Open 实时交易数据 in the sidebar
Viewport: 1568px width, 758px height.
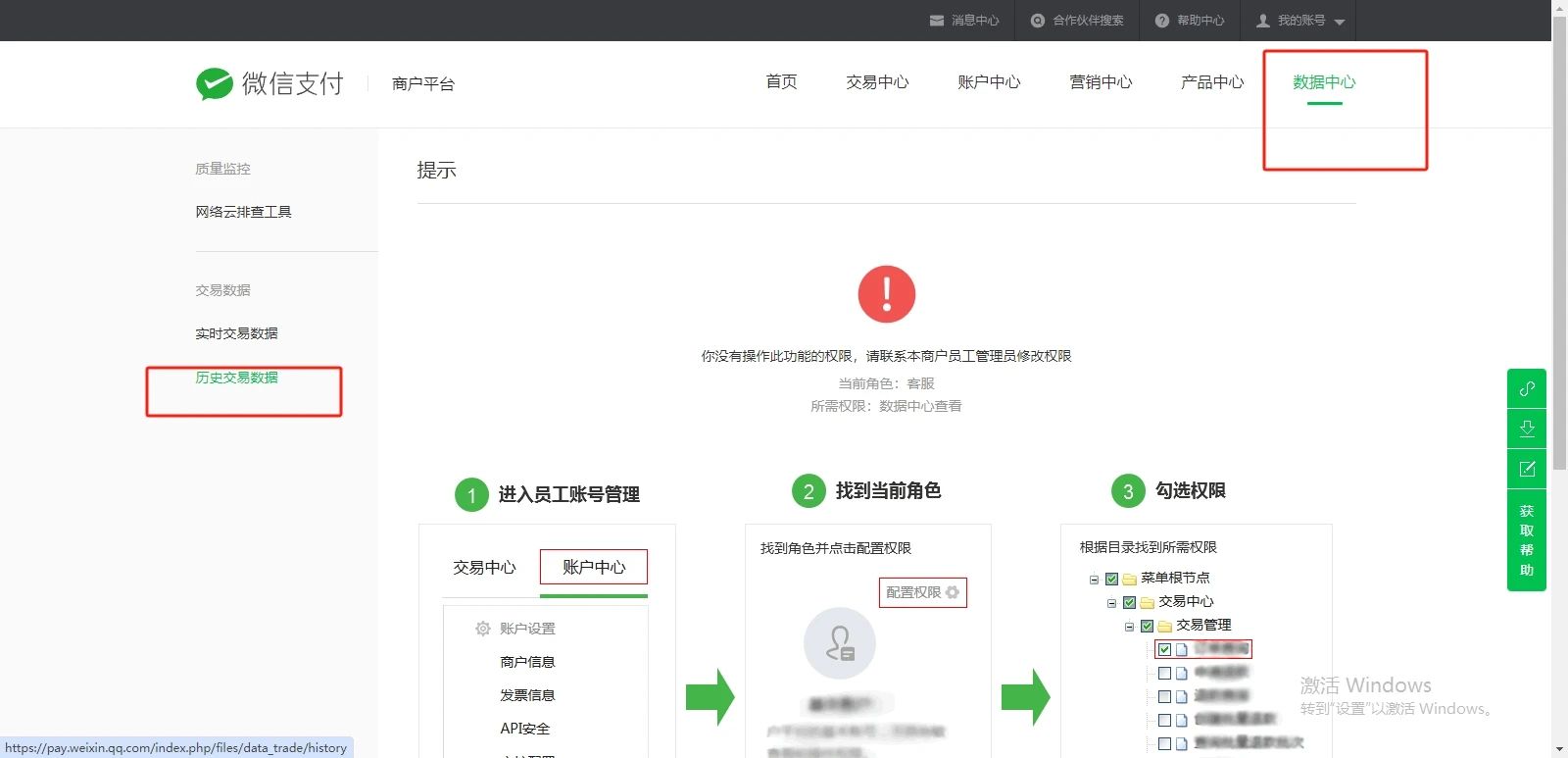click(236, 333)
